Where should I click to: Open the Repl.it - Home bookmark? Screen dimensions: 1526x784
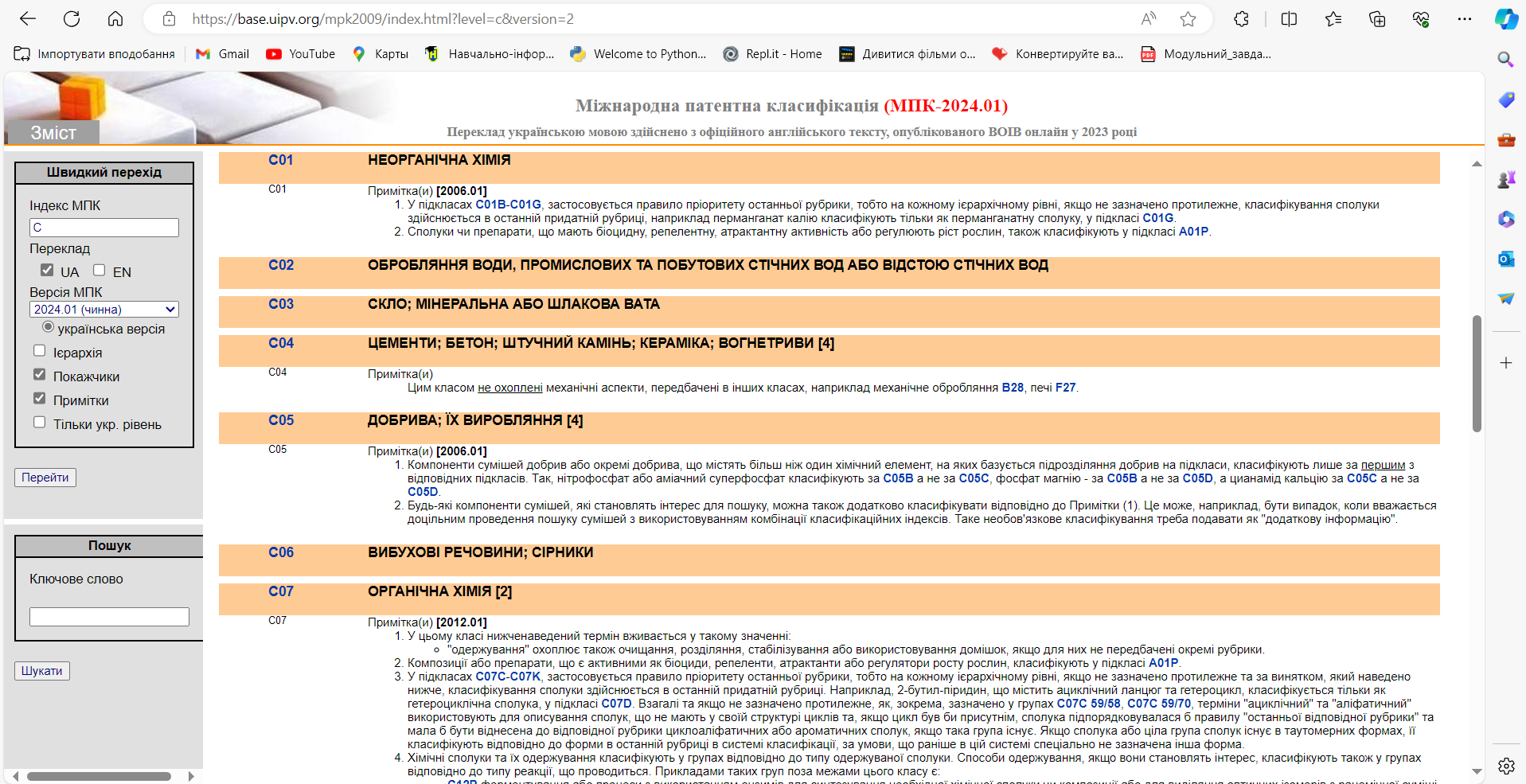[x=772, y=54]
